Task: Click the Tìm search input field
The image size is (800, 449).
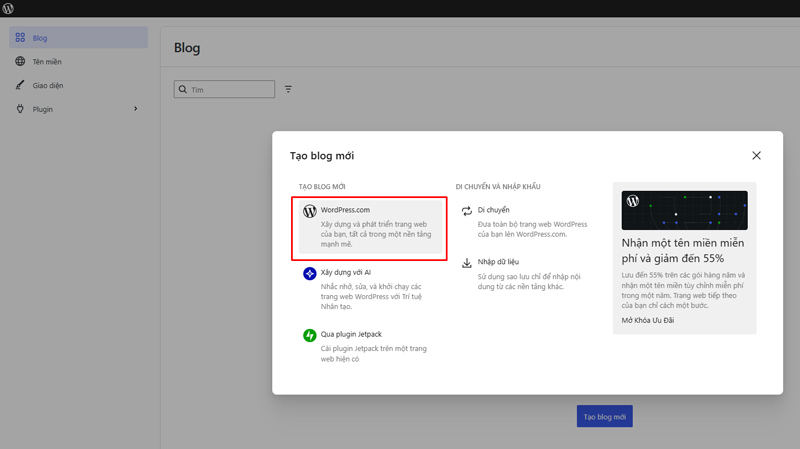Action: click(x=230, y=90)
